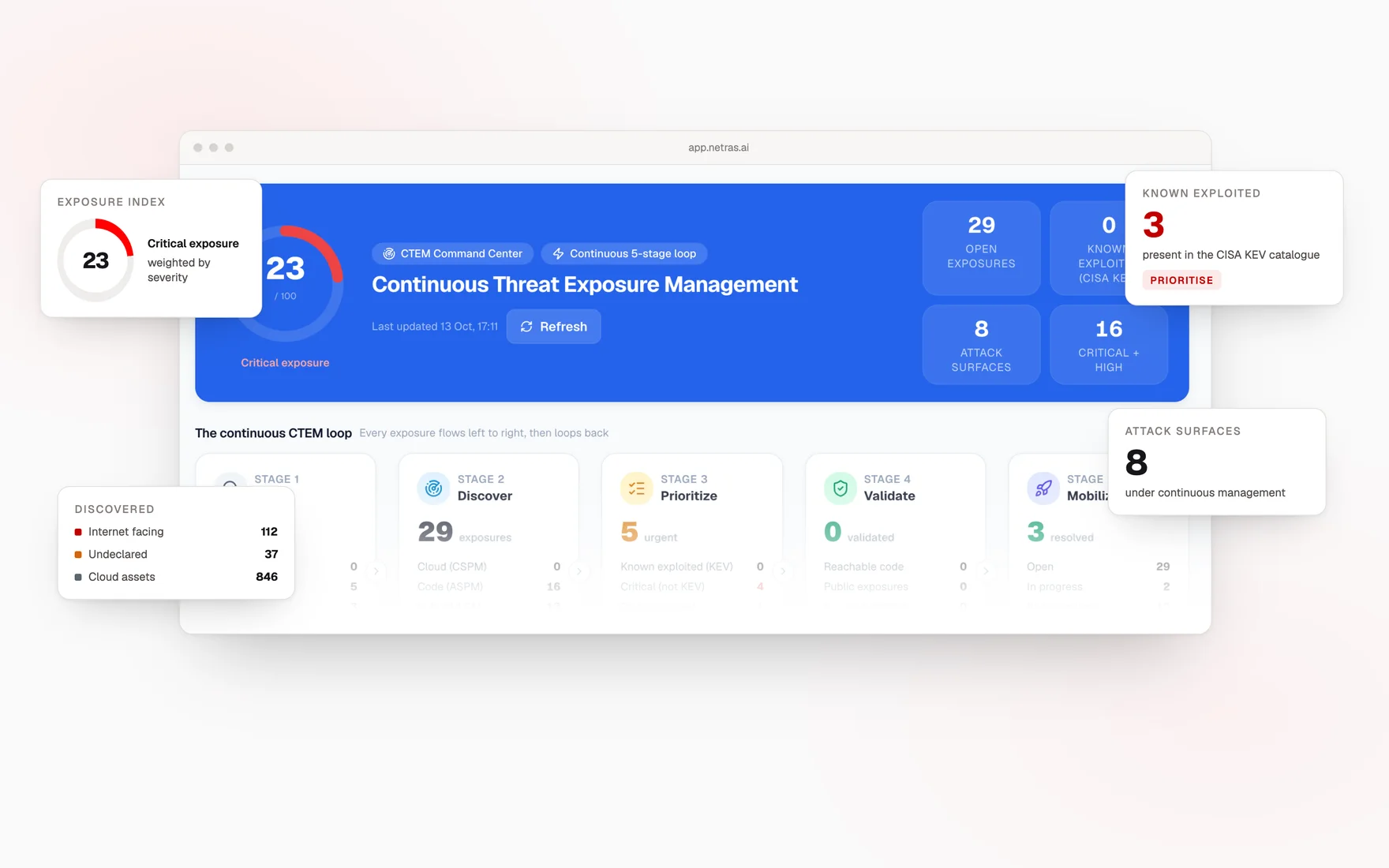
Task: Click the arrow between Stage 2 and Stage 3
Action: (579, 571)
